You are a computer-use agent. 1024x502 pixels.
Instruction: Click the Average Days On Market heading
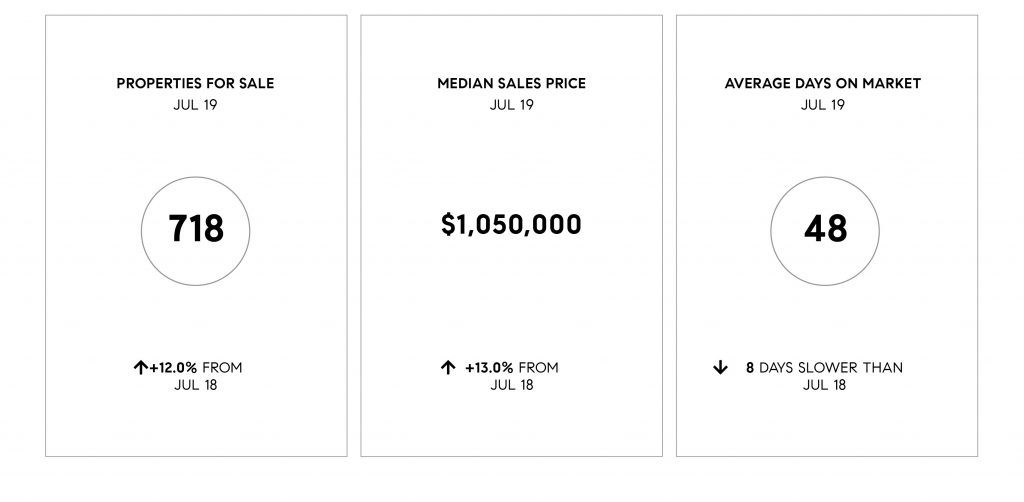823,84
